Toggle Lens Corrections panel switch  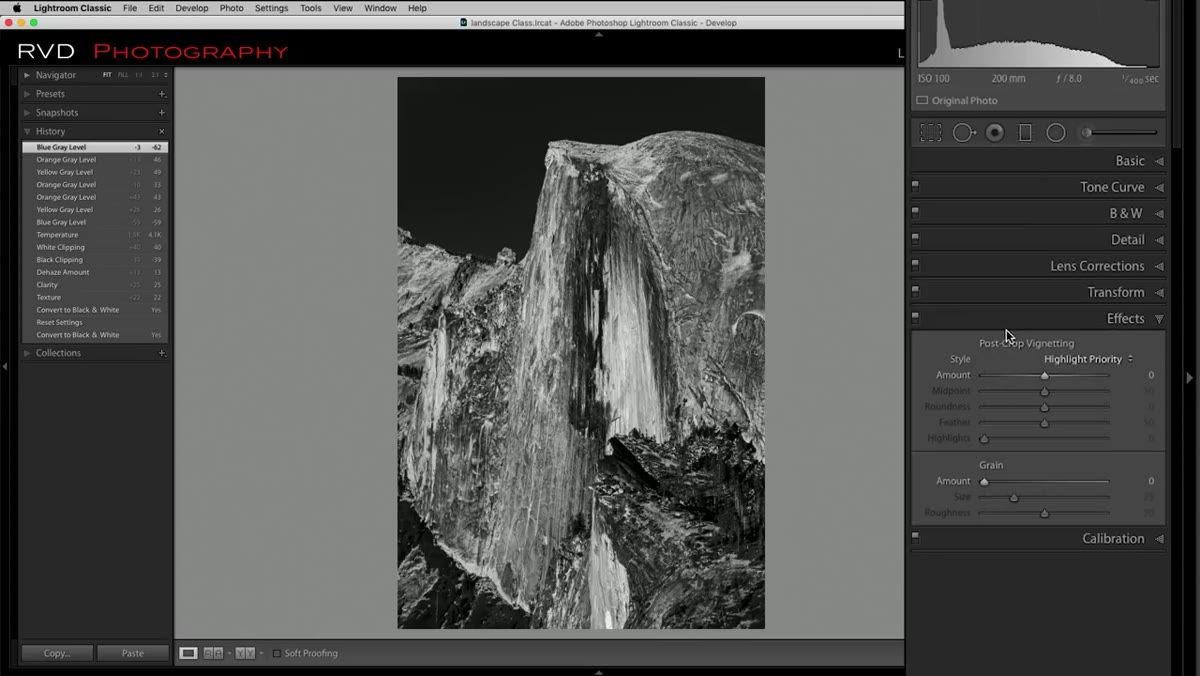(915, 264)
